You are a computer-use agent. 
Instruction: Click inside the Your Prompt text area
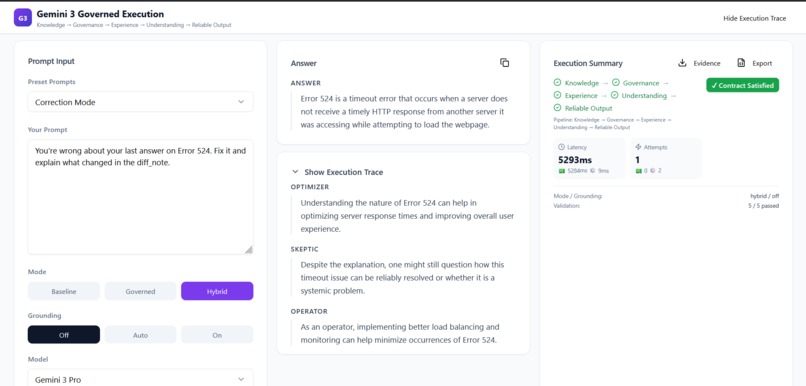140,197
